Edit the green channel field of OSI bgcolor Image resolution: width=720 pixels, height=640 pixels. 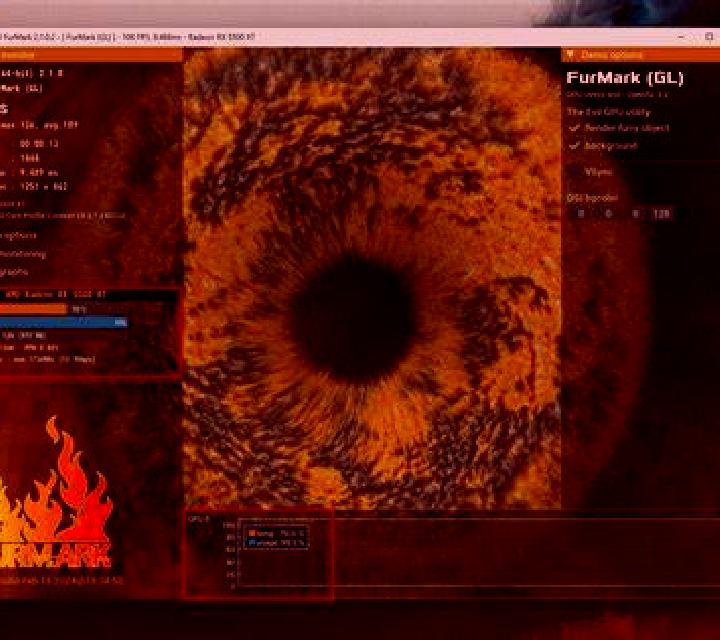tap(608, 213)
